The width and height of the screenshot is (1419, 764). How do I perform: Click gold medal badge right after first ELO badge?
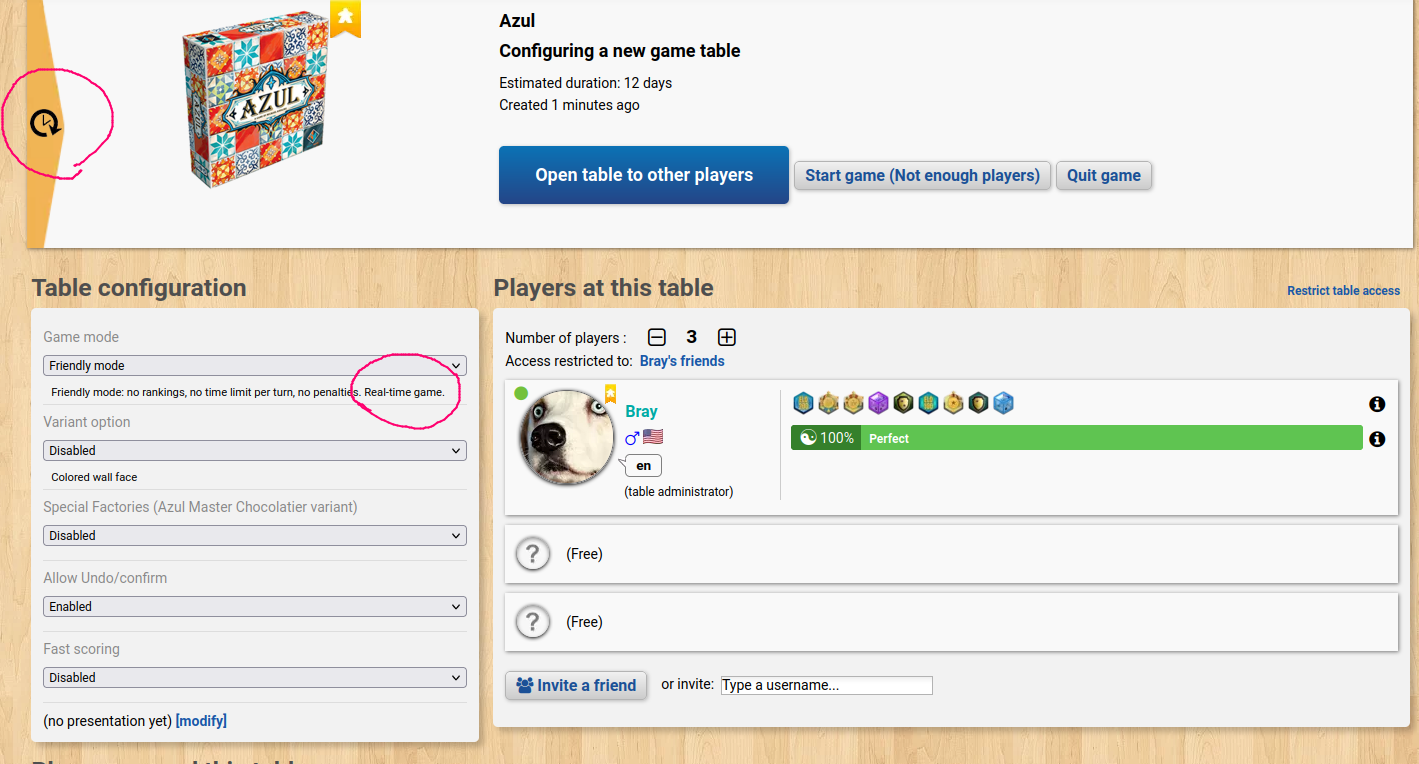click(828, 403)
